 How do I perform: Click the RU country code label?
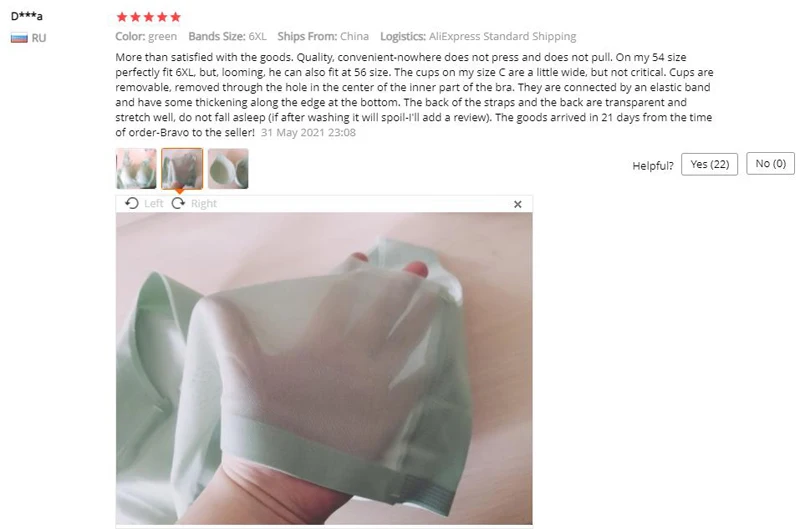(x=39, y=38)
